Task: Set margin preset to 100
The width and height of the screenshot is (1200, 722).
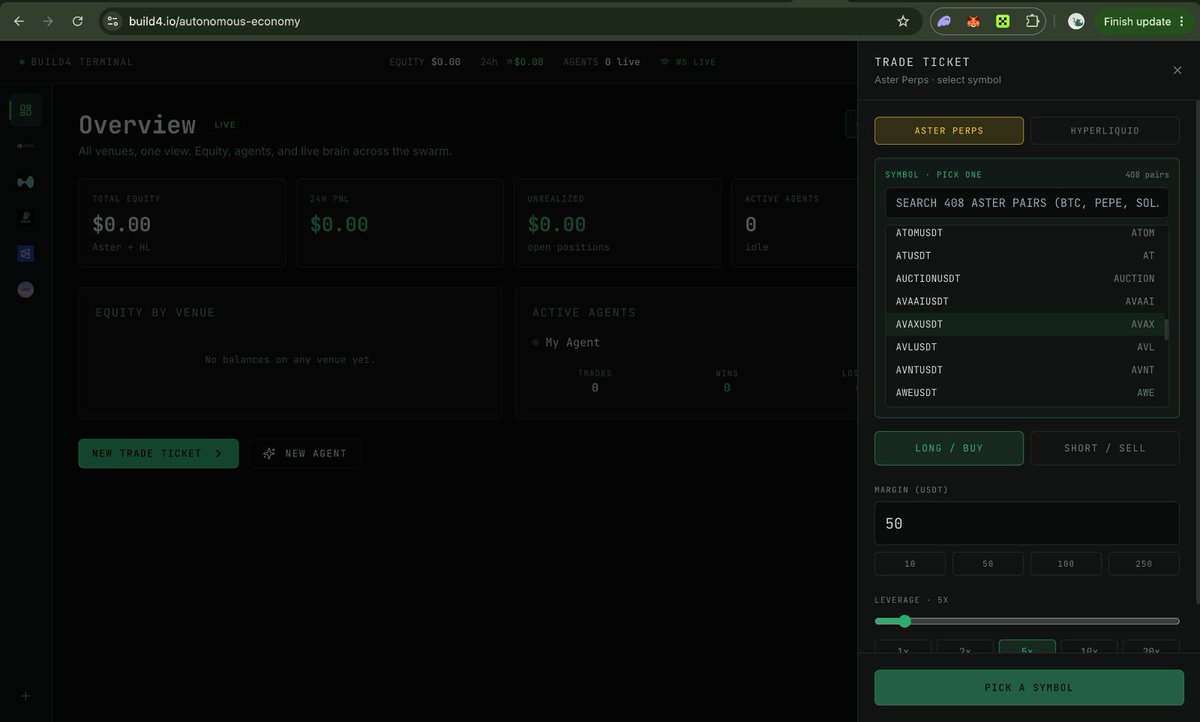Action: click(x=1066, y=564)
